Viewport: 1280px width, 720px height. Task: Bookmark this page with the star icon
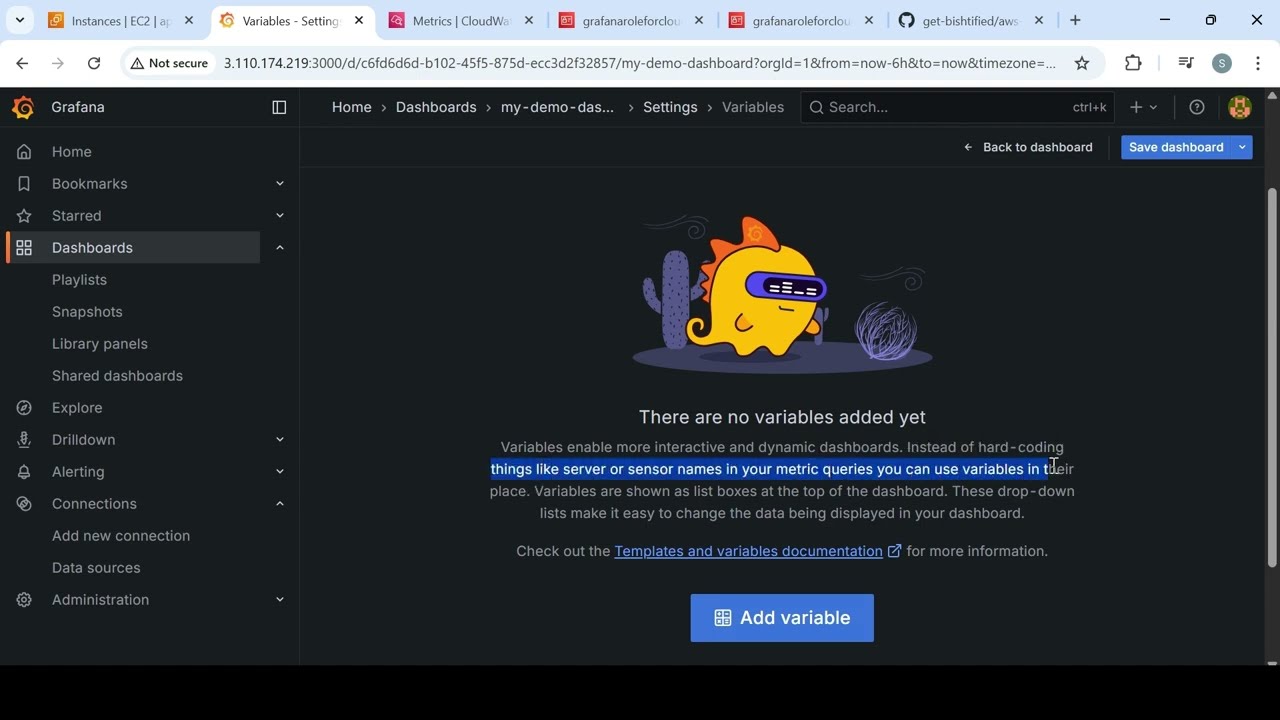(x=1082, y=63)
